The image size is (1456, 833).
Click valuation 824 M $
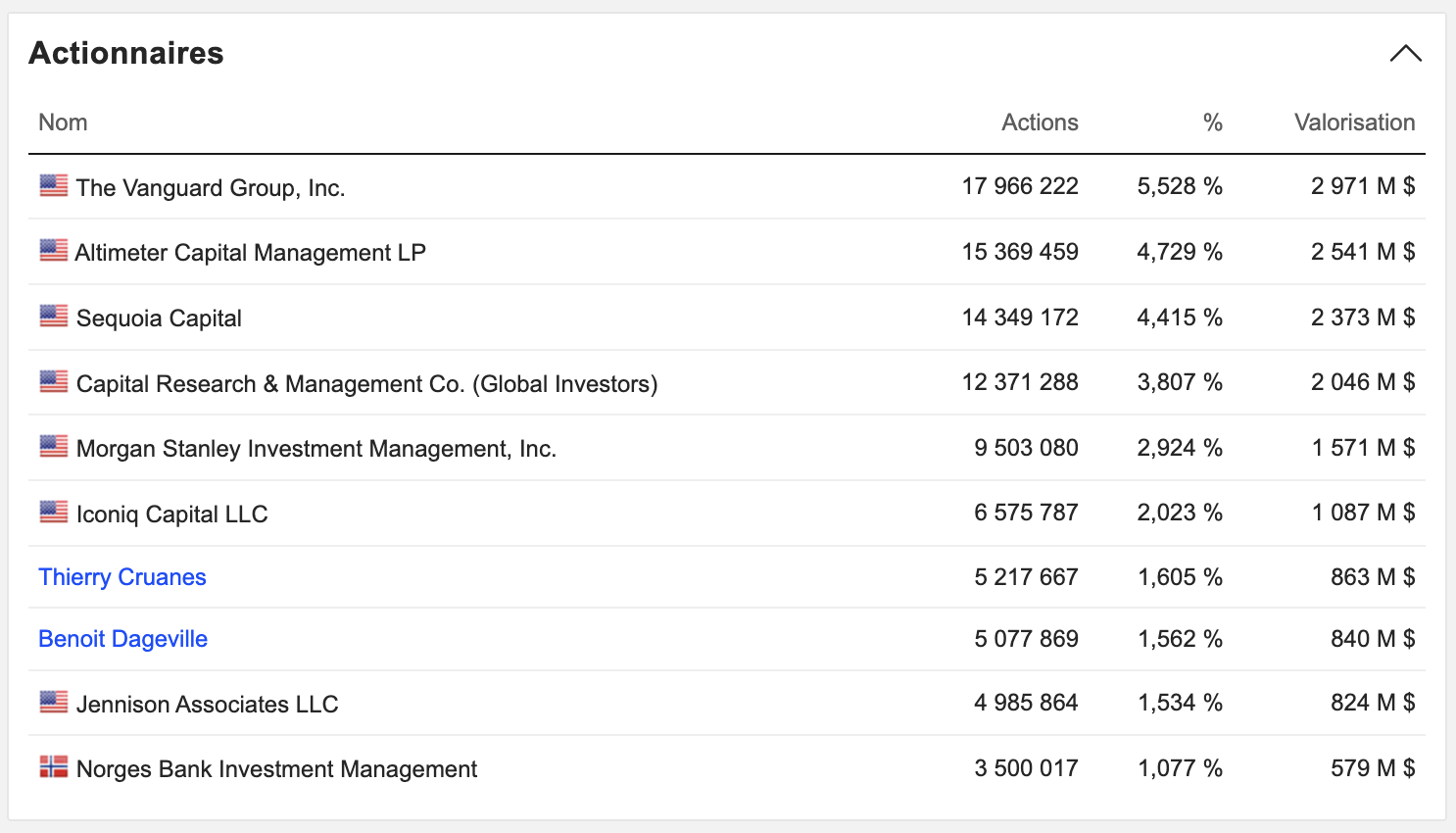click(x=1373, y=703)
